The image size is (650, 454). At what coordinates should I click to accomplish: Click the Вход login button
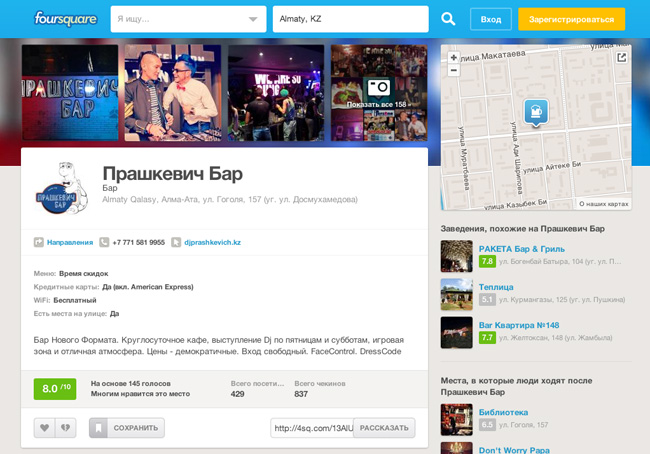491,19
